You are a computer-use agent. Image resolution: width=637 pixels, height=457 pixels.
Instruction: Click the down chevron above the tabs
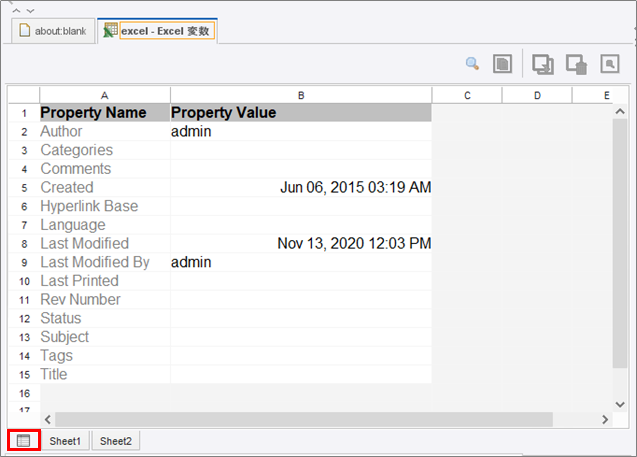30,11
